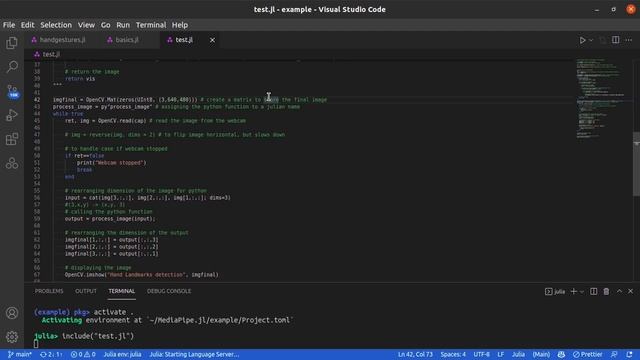The height and width of the screenshot is (360, 640).
Task: Close the bottom panel
Action: 631,291
